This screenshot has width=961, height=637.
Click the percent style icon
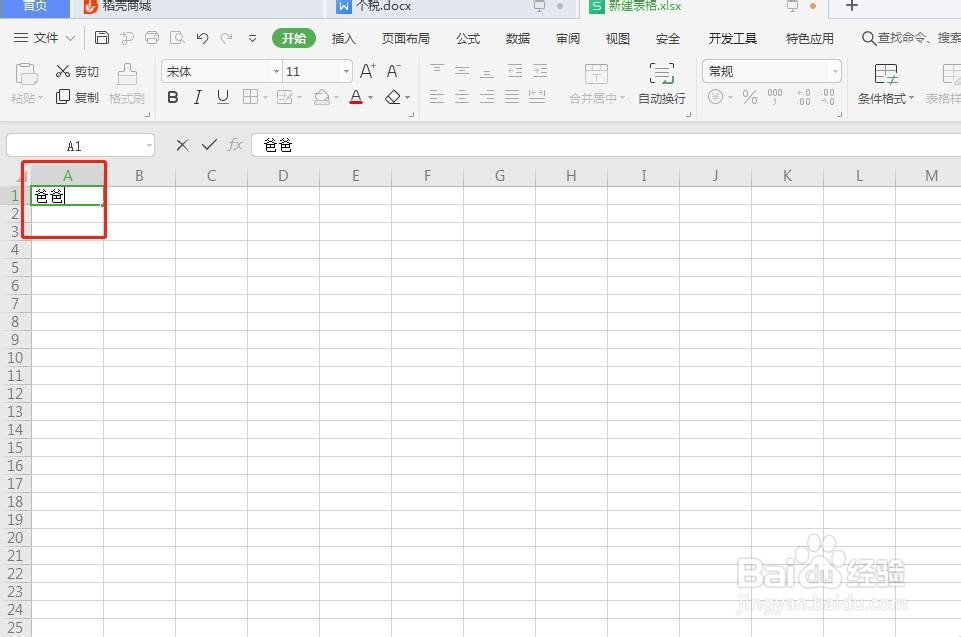pos(750,97)
